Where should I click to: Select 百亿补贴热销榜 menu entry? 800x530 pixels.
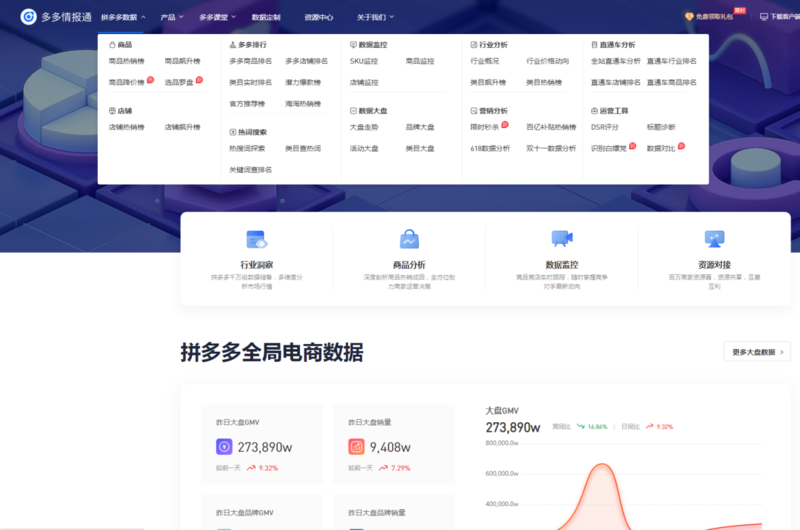click(551, 127)
